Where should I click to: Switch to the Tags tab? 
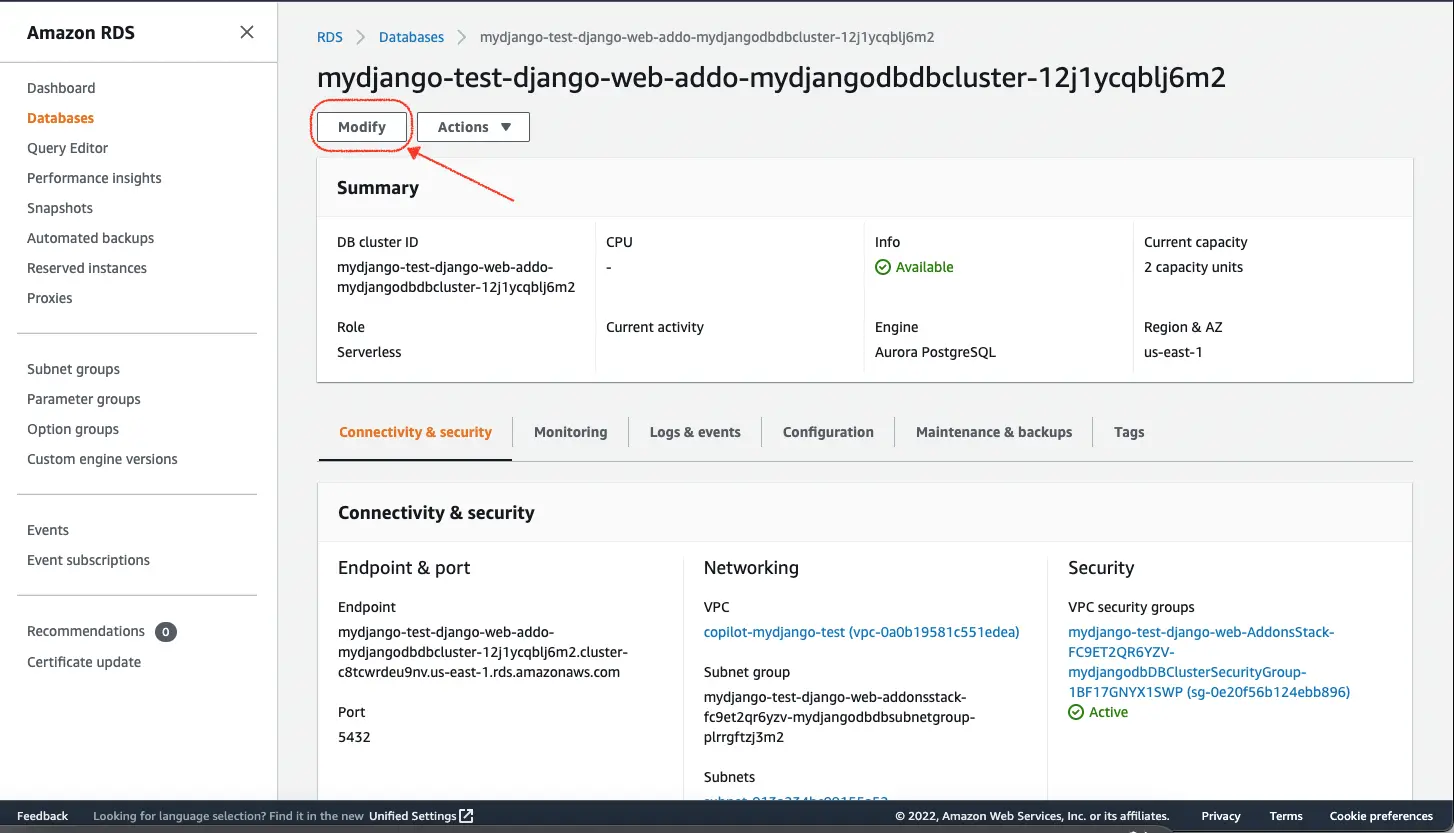1129,432
